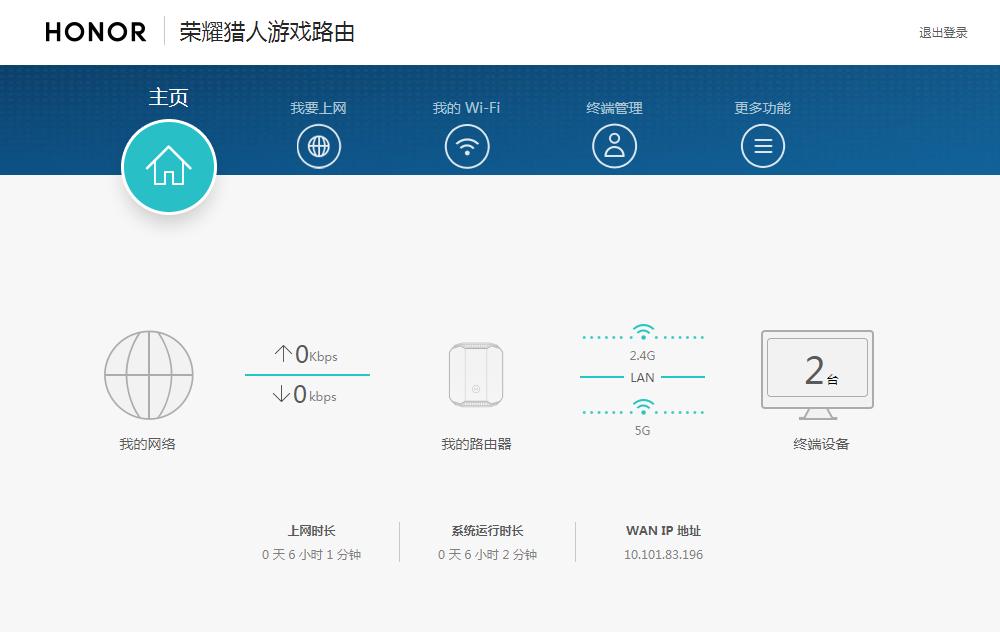Image resolution: width=1000 pixels, height=632 pixels.
Task: Select the 我的网络 globe graphic
Action: click(148, 373)
